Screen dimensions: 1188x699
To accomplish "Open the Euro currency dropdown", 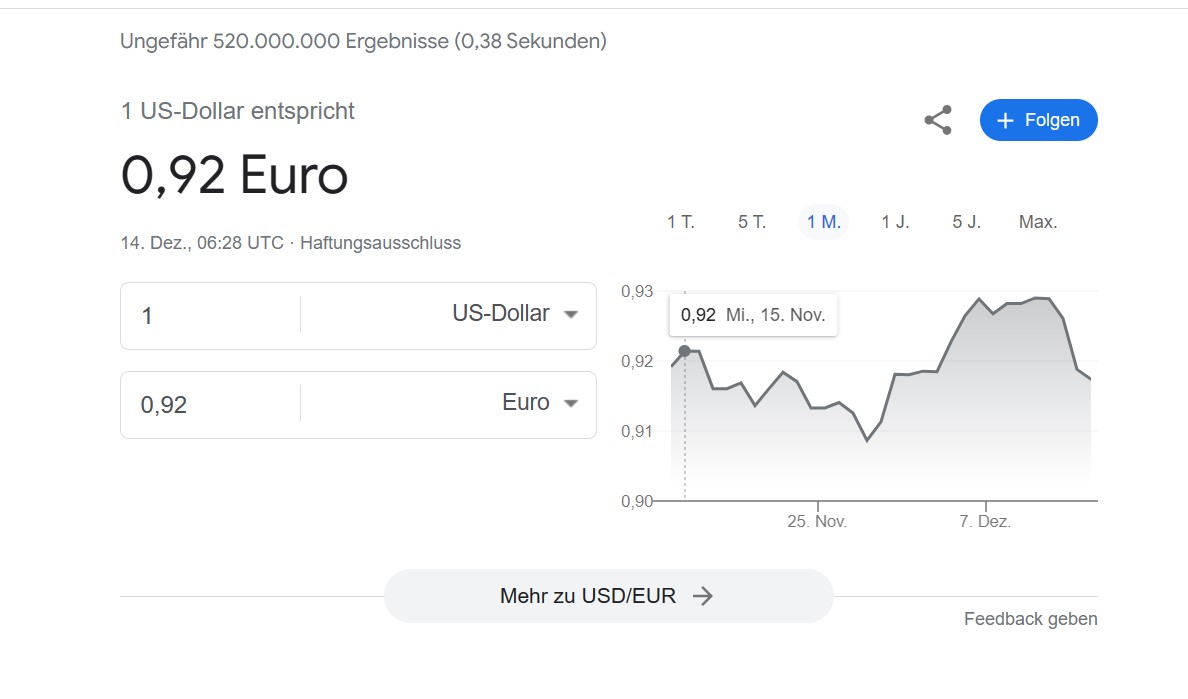I will 539,403.
